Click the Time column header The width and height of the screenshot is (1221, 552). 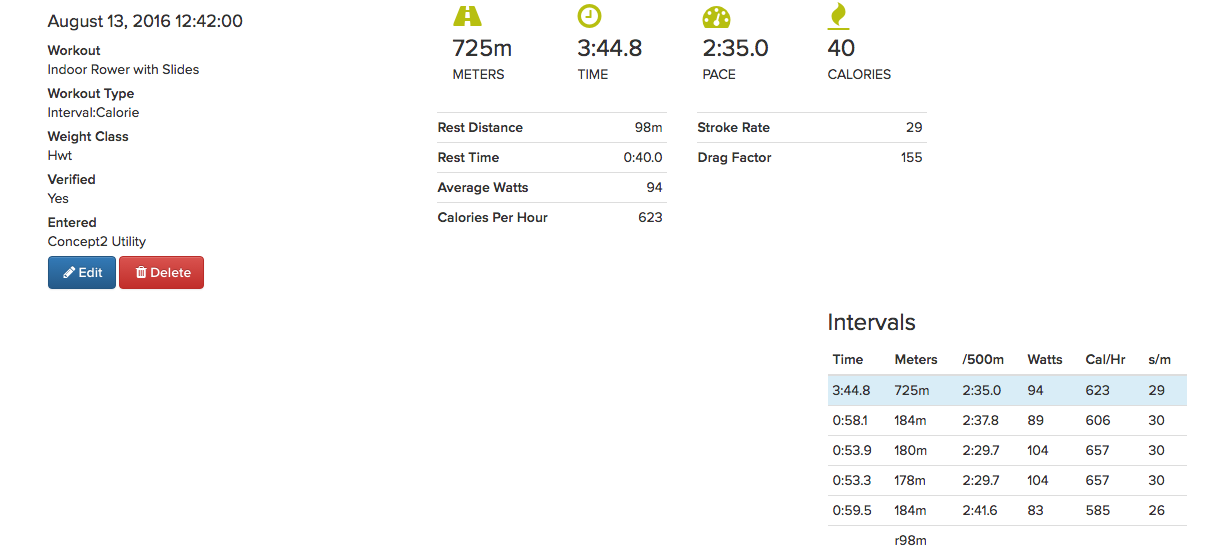coord(847,359)
